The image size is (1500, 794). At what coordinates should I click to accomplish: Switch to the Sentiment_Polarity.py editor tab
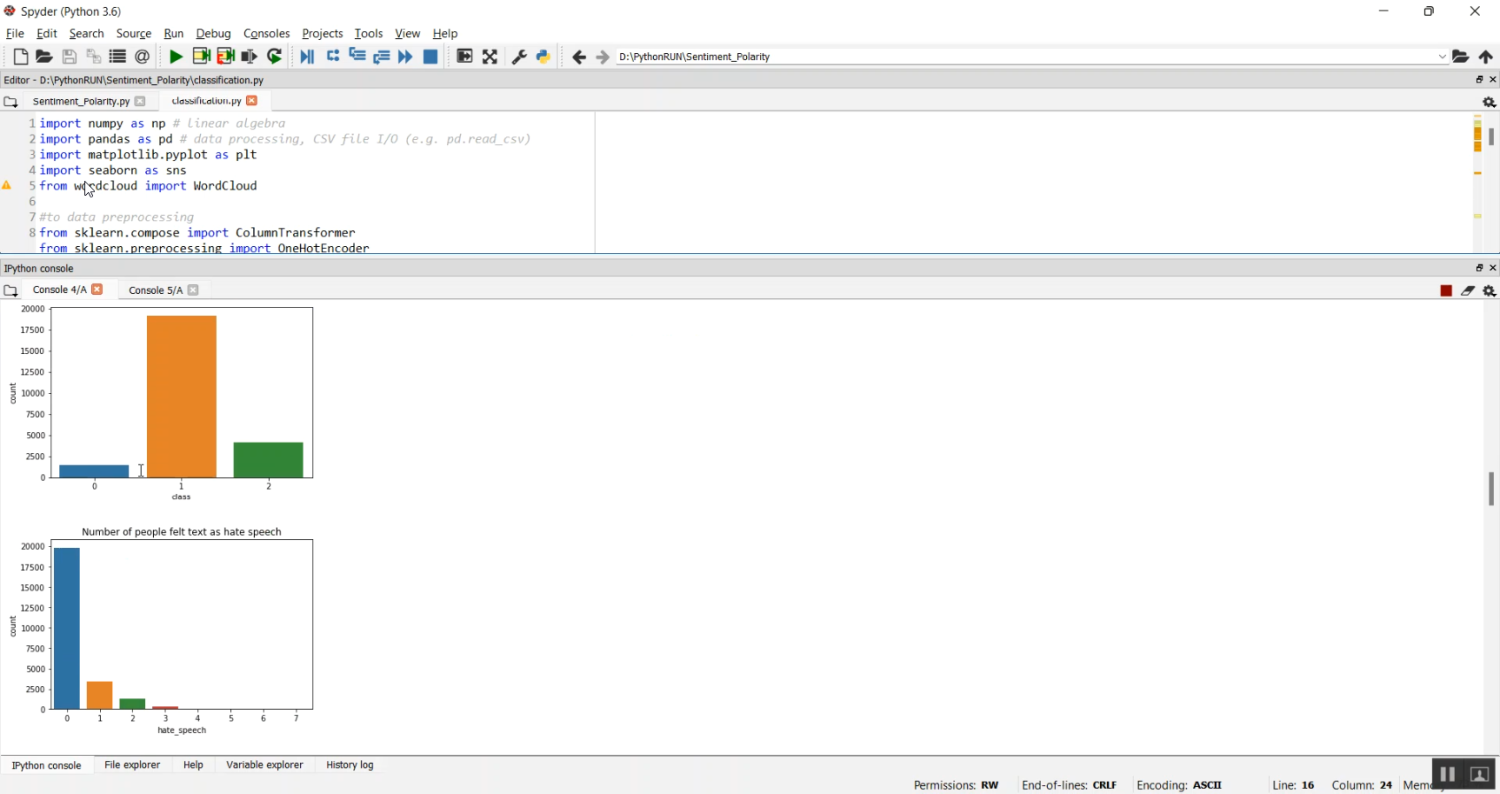[81, 101]
